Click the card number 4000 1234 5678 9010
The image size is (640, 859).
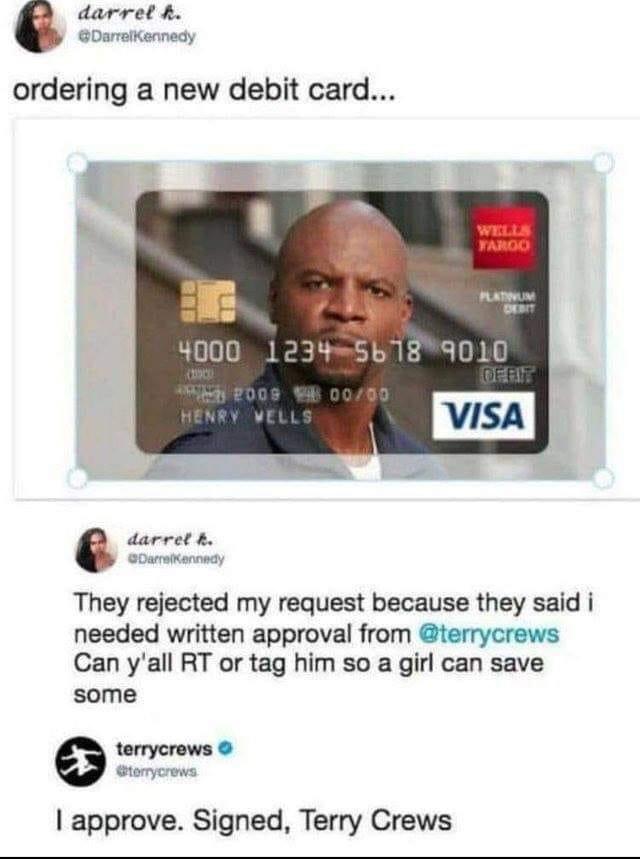341,352
